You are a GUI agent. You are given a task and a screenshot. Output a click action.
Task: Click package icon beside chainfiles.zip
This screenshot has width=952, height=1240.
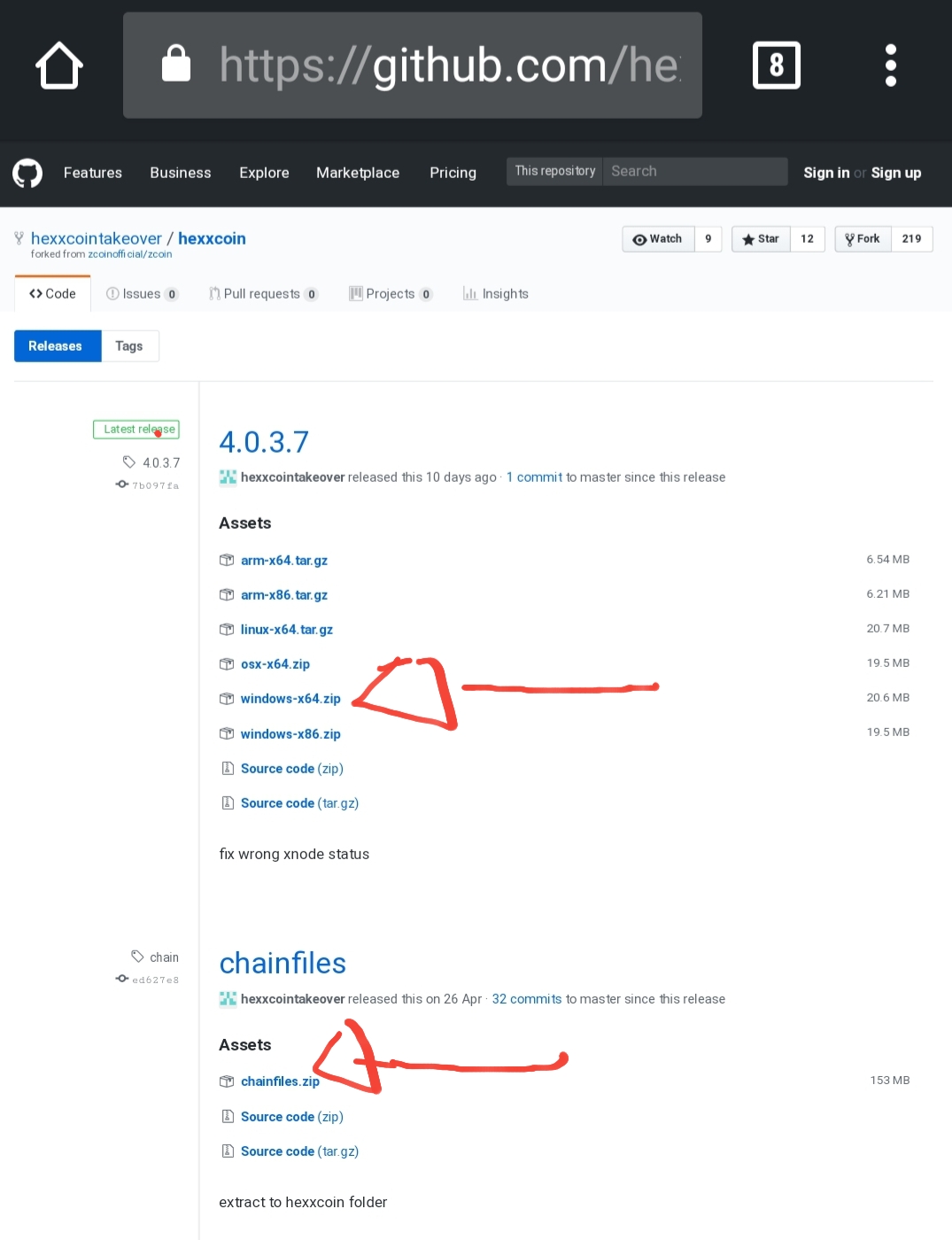[x=227, y=1081]
